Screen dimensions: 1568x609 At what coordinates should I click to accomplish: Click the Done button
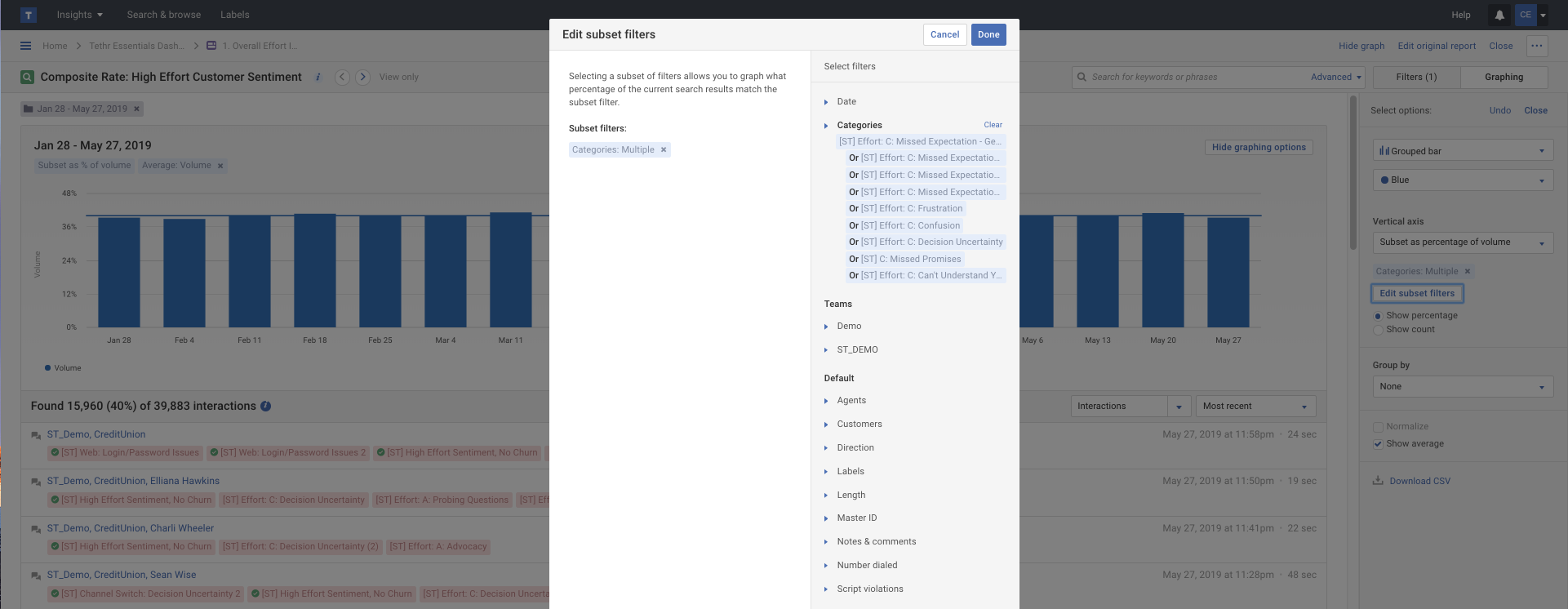click(x=988, y=34)
